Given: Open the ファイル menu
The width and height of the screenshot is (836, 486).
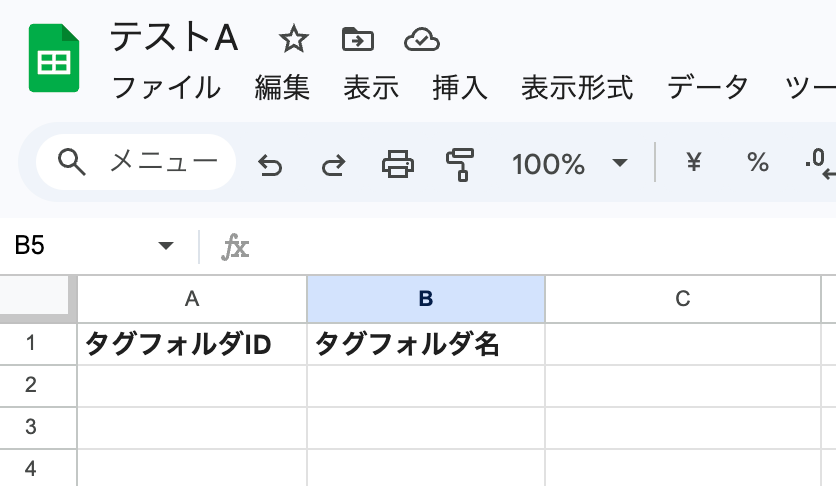Looking at the screenshot, I should tap(166, 88).
